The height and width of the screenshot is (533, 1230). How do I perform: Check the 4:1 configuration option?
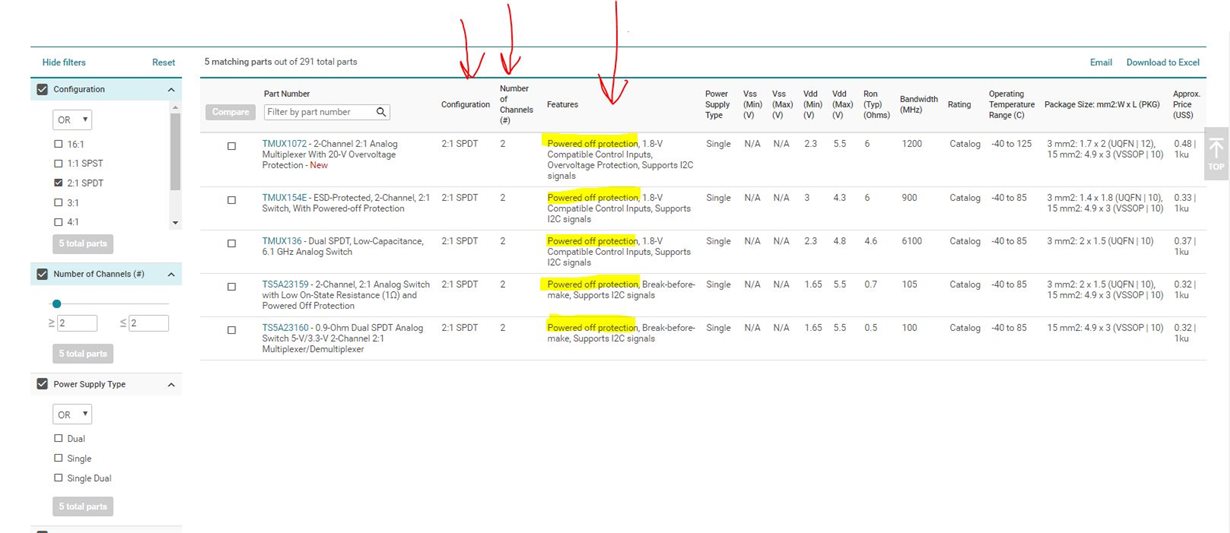(x=58, y=222)
